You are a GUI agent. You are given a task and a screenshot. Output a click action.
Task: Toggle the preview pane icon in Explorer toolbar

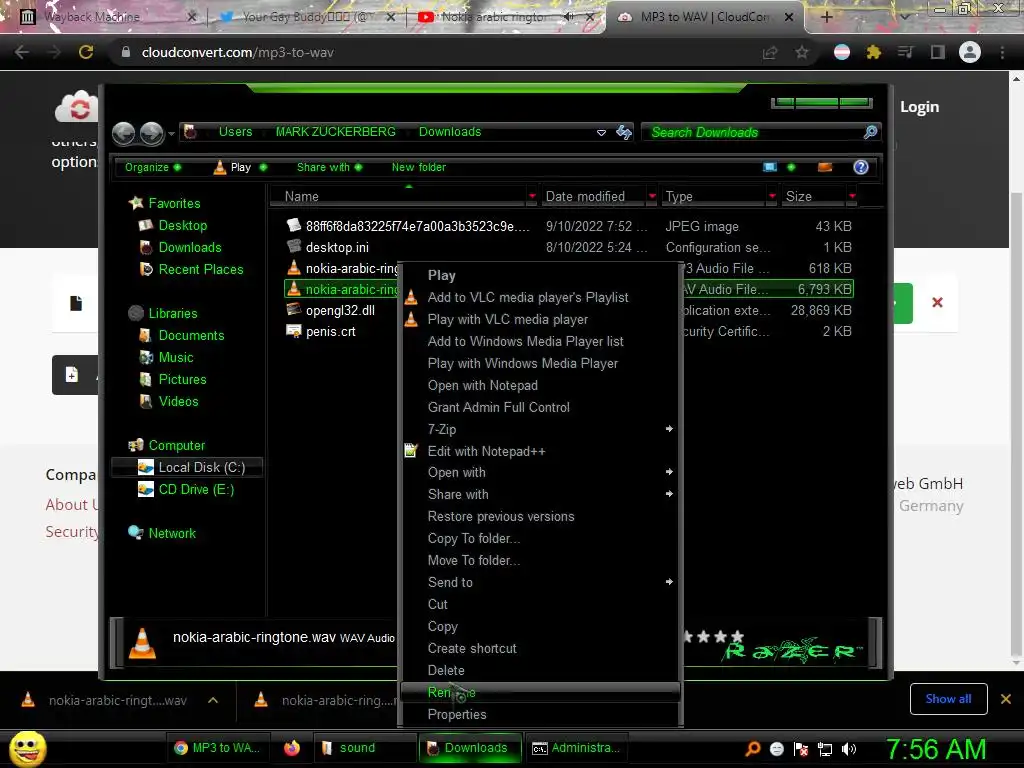click(x=825, y=167)
